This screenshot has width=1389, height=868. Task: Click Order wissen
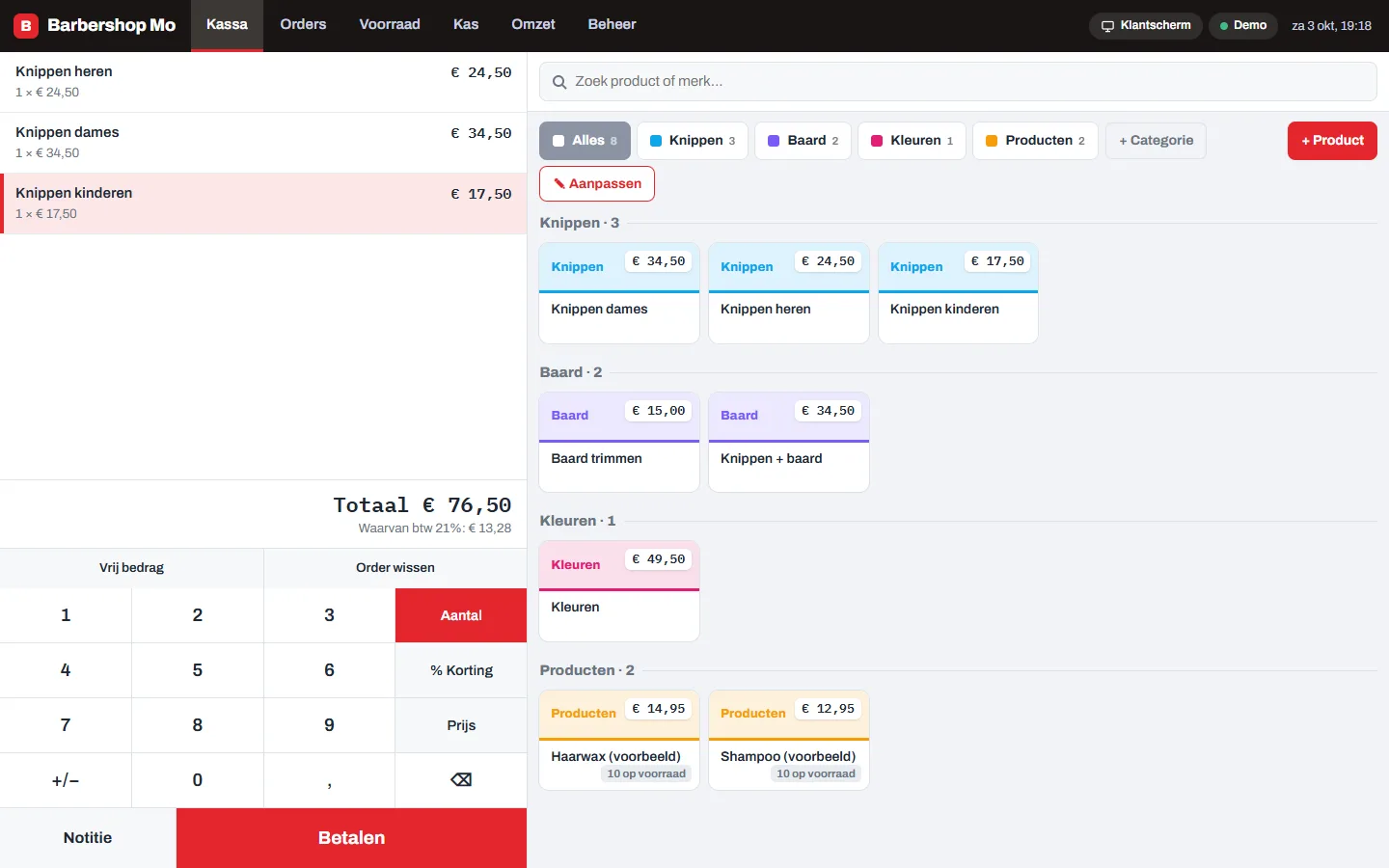pos(395,568)
